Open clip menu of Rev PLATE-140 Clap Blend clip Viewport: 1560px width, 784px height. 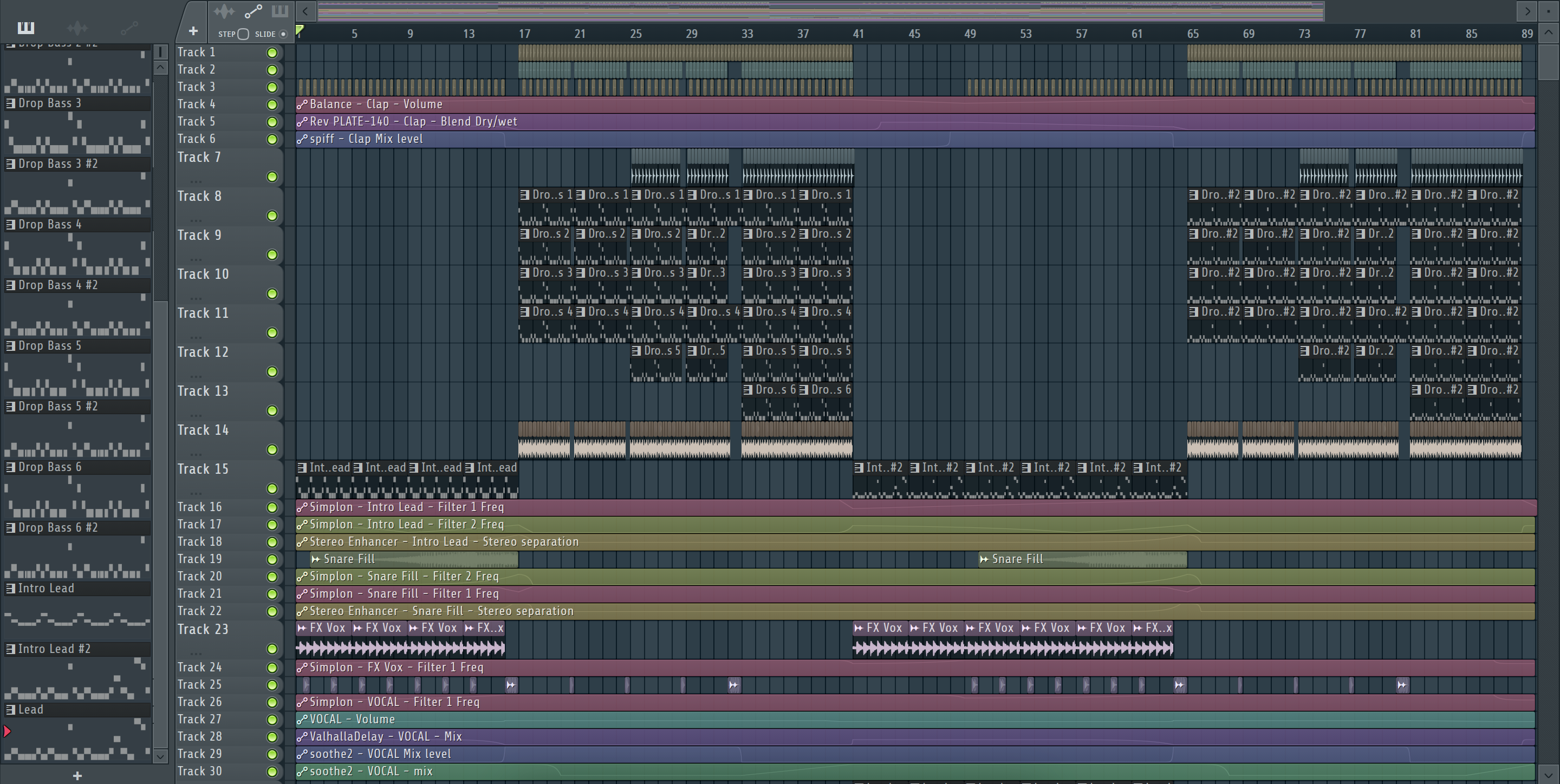(302, 122)
